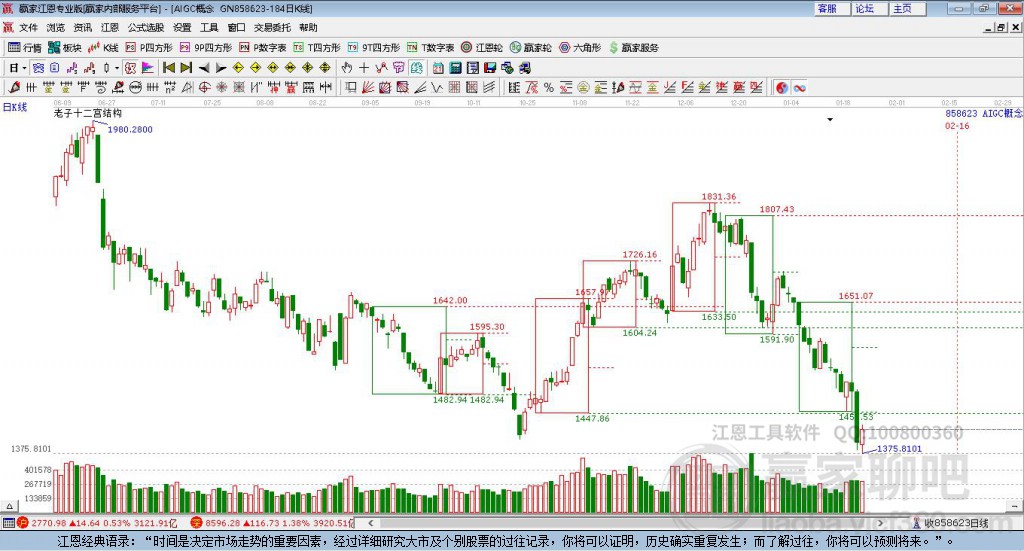The width and height of the screenshot is (1024, 551).
Task: Click the first yellow diamond left-arrow icon
Action: click(x=238, y=68)
